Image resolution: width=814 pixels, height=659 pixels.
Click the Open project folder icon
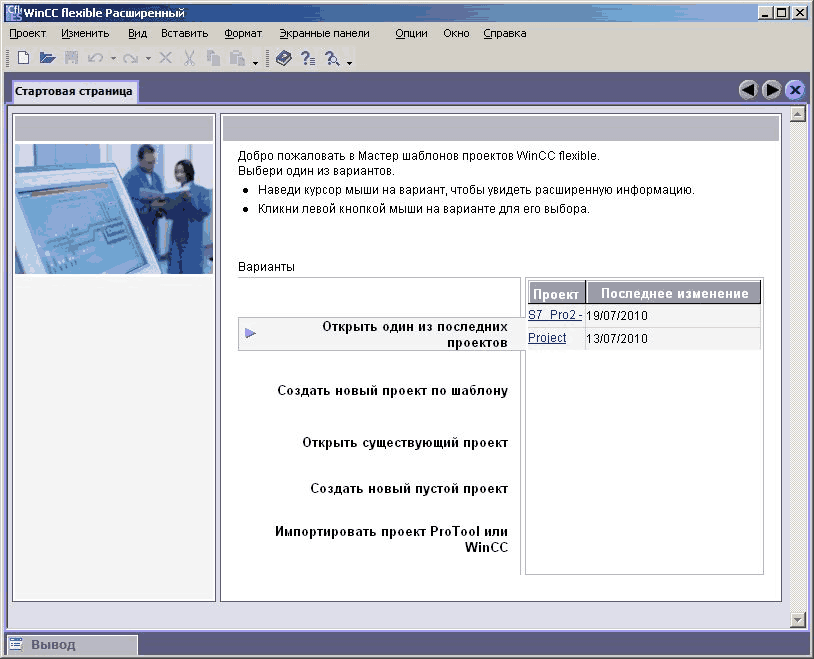tap(47, 59)
